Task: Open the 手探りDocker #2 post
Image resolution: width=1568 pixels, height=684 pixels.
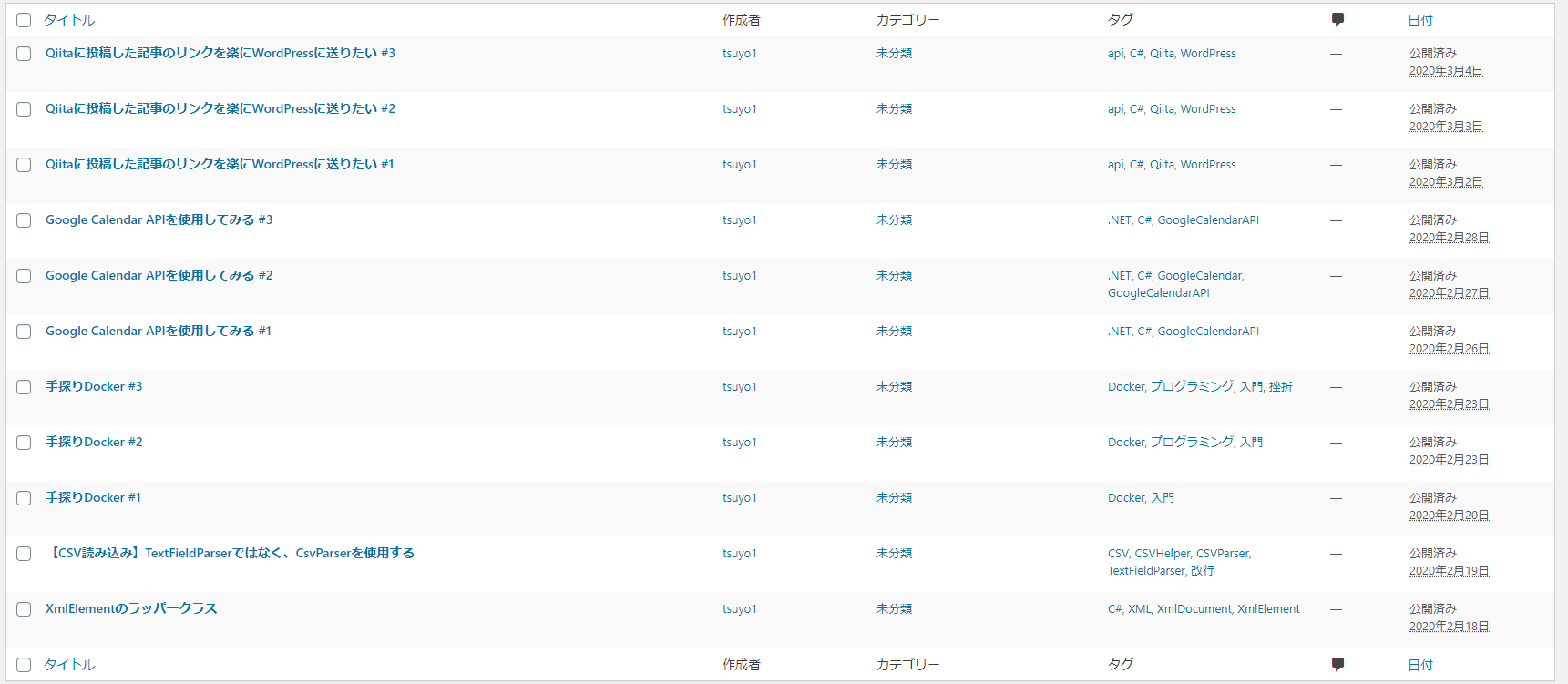Action: 94,442
